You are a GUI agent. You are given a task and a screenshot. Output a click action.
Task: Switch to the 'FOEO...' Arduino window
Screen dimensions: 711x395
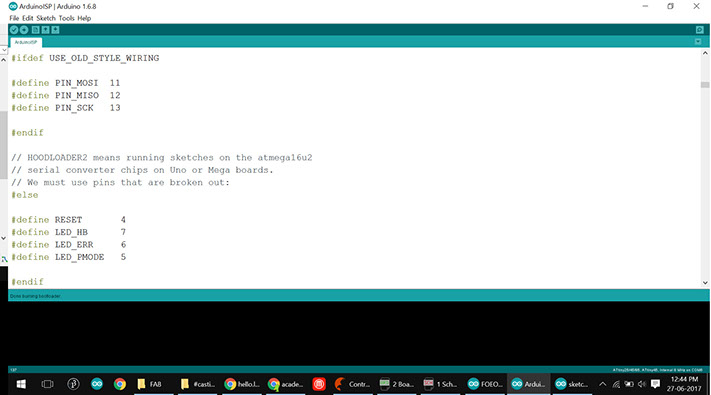[x=485, y=384]
